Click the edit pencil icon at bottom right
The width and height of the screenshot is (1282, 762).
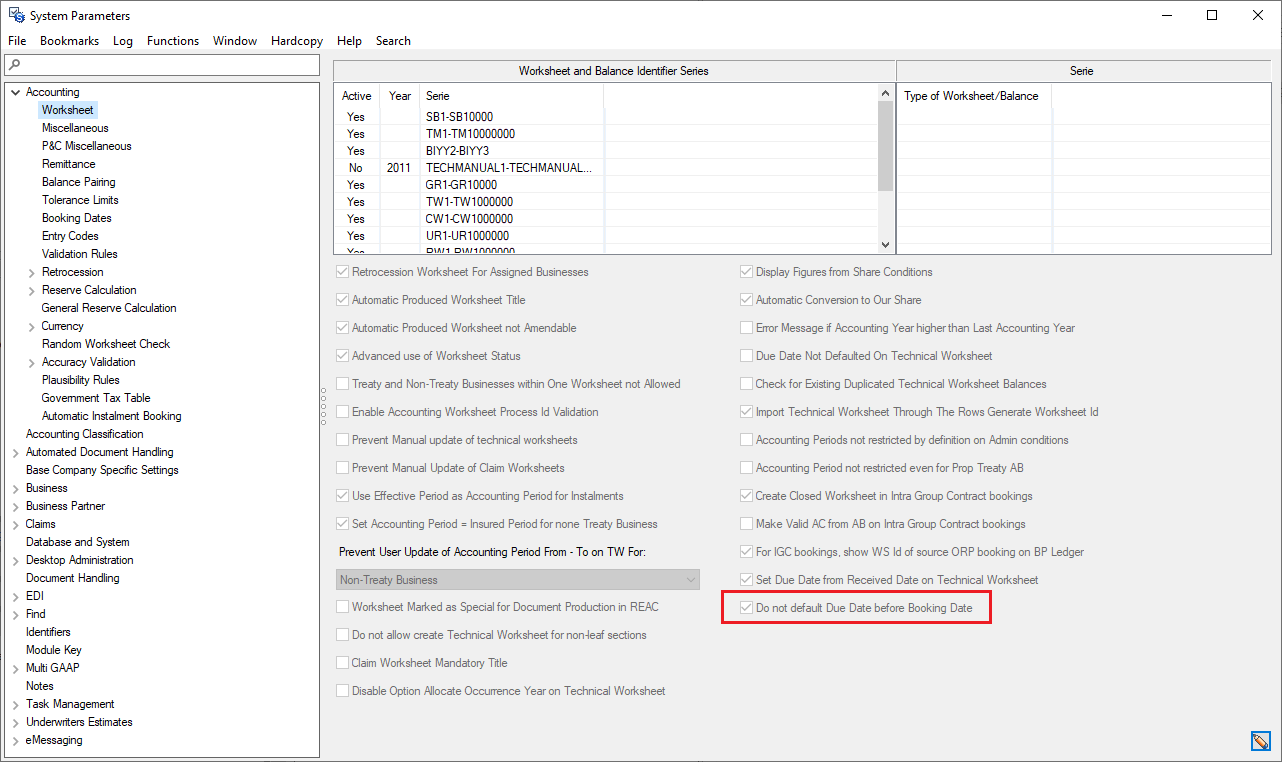click(1260, 741)
